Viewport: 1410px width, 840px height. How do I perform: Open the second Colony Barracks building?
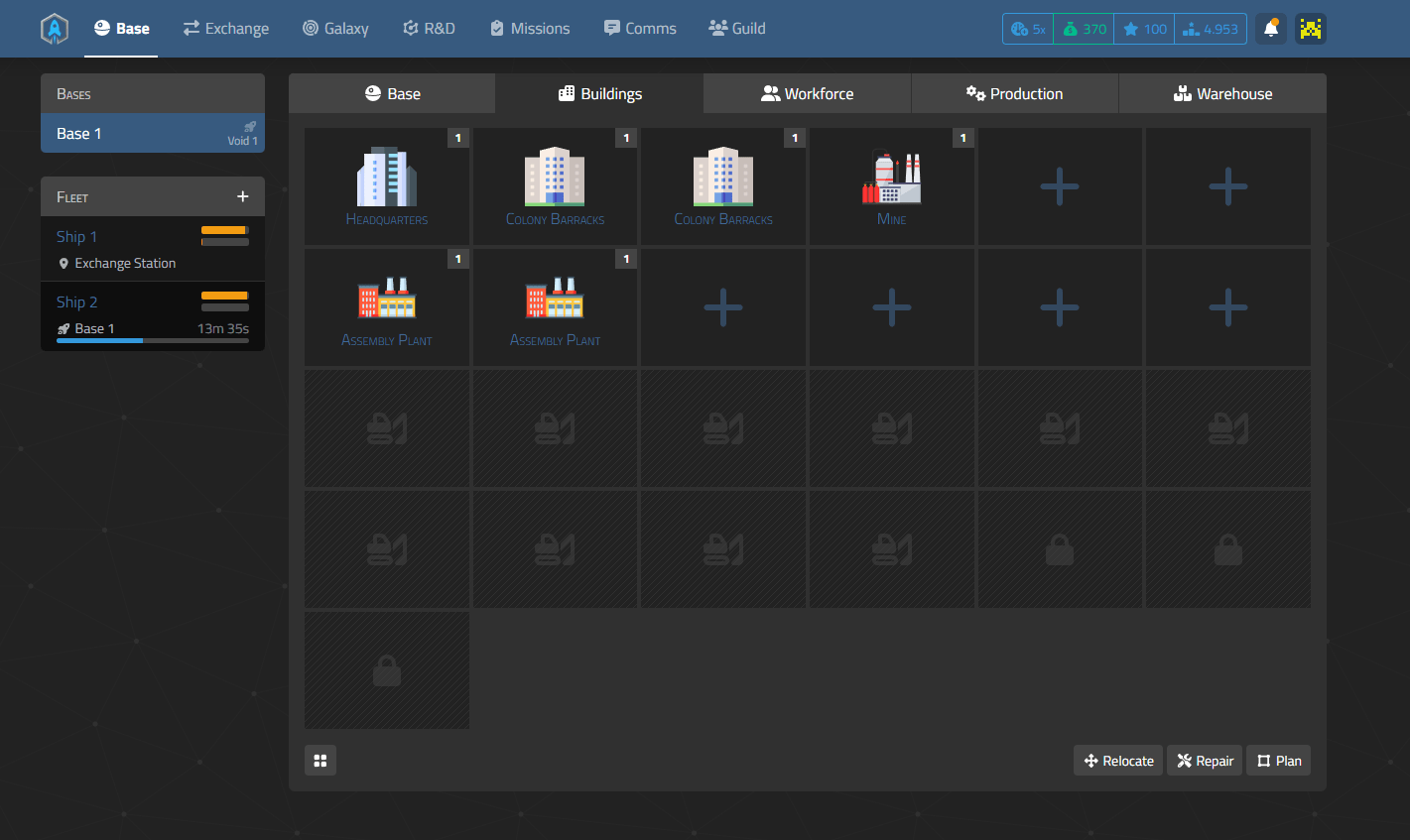723,186
